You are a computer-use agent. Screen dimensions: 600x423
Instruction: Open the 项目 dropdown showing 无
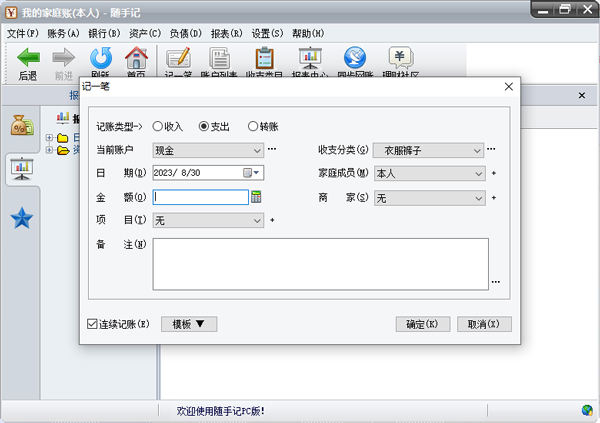point(208,220)
